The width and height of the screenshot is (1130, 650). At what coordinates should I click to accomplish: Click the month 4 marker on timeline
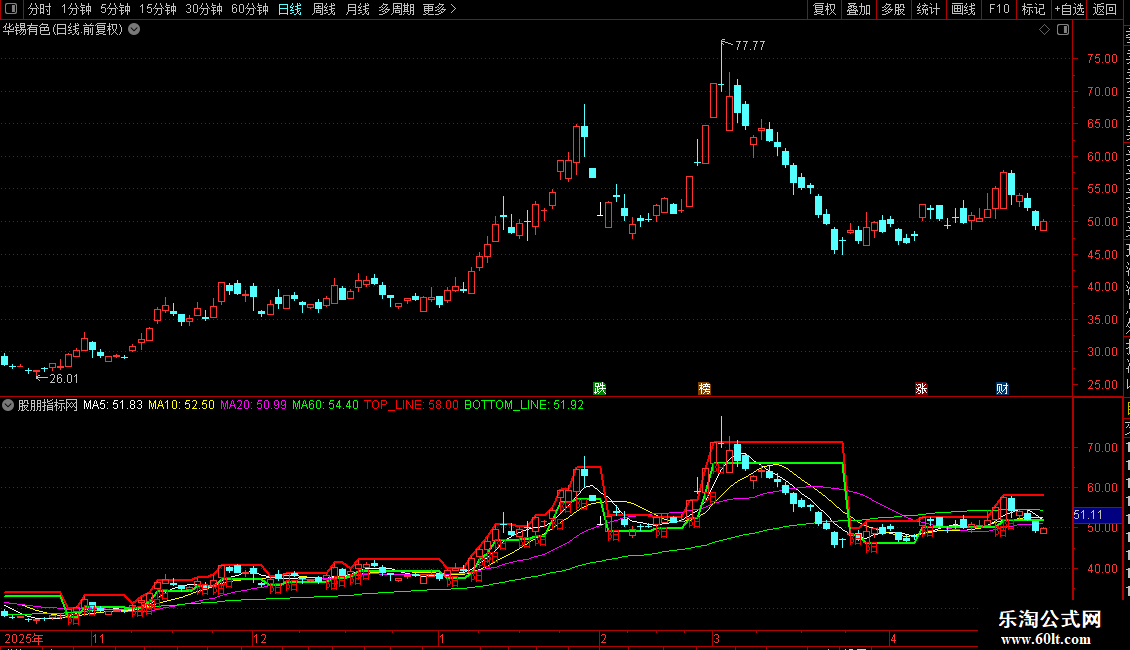(x=893, y=638)
